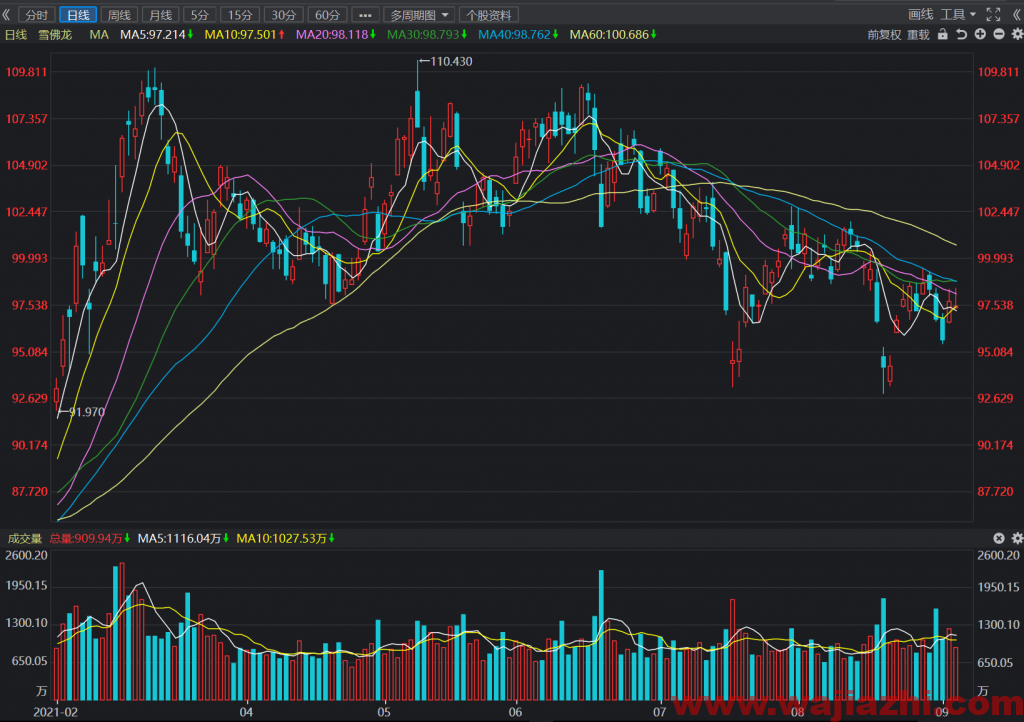Click the 雪佛龙 stock name label
The width and height of the screenshot is (1024, 722).
pos(55,35)
